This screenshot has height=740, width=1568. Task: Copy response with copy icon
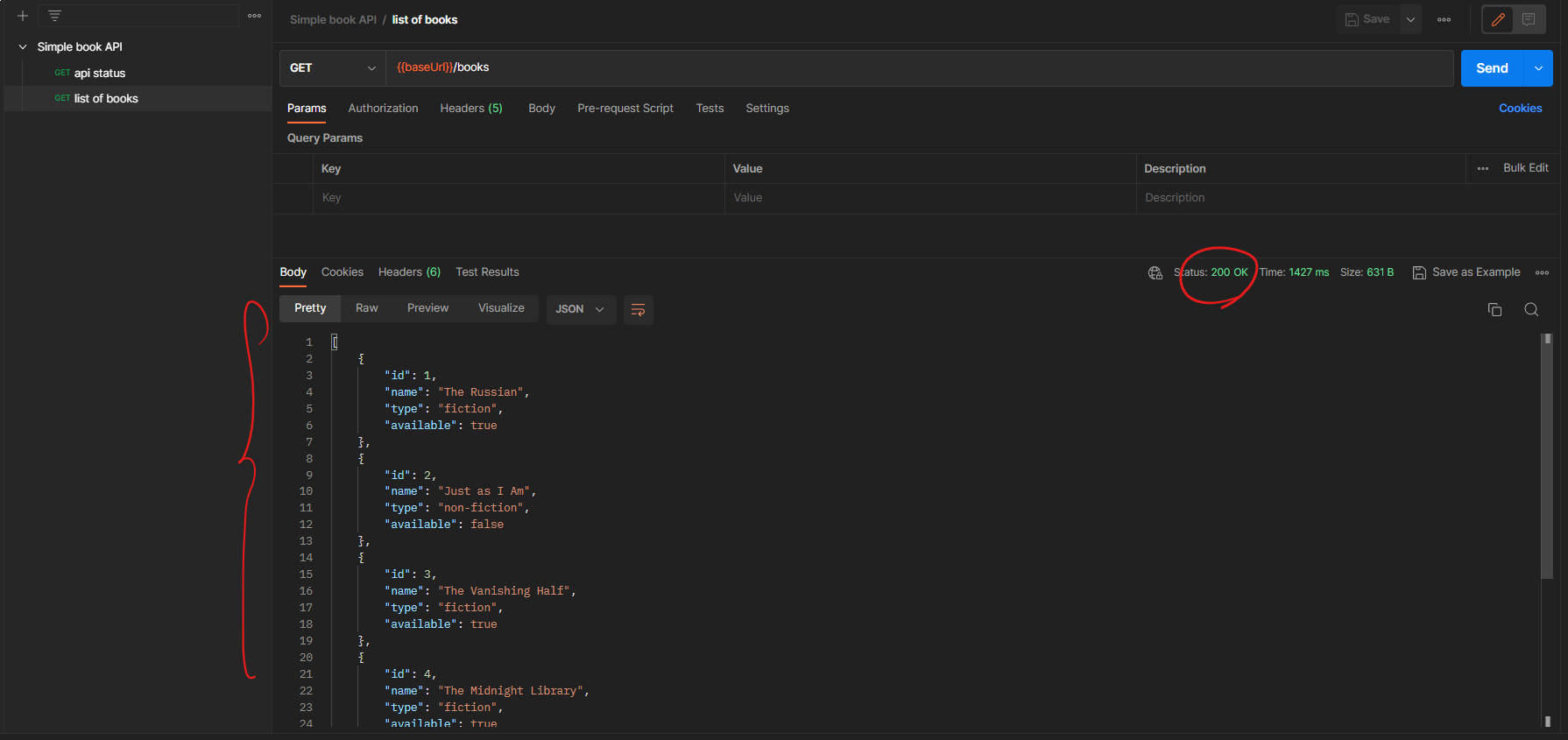click(1494, 309)
